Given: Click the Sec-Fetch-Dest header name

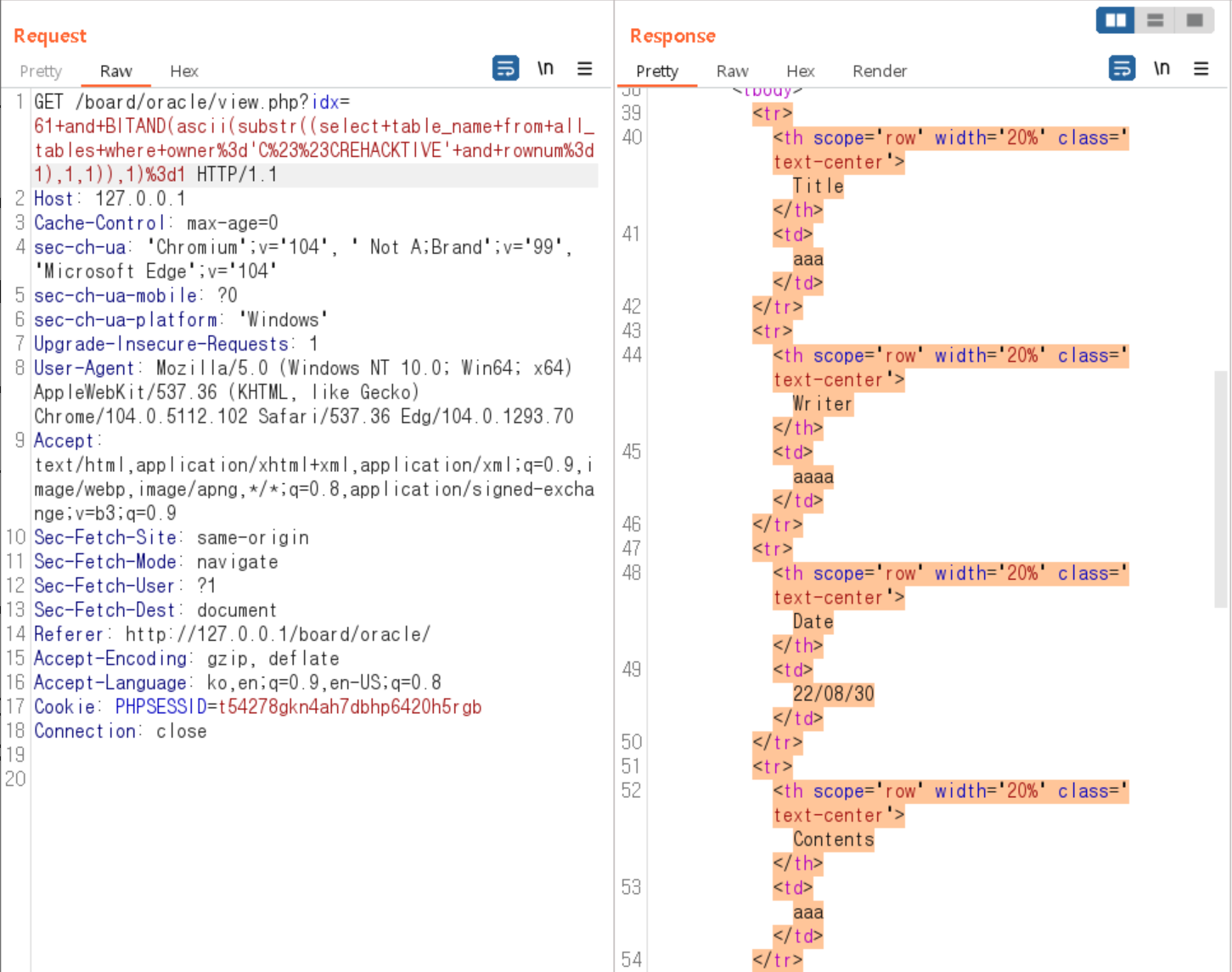Looking at the screenshot, I should click(x=104, y=610).
